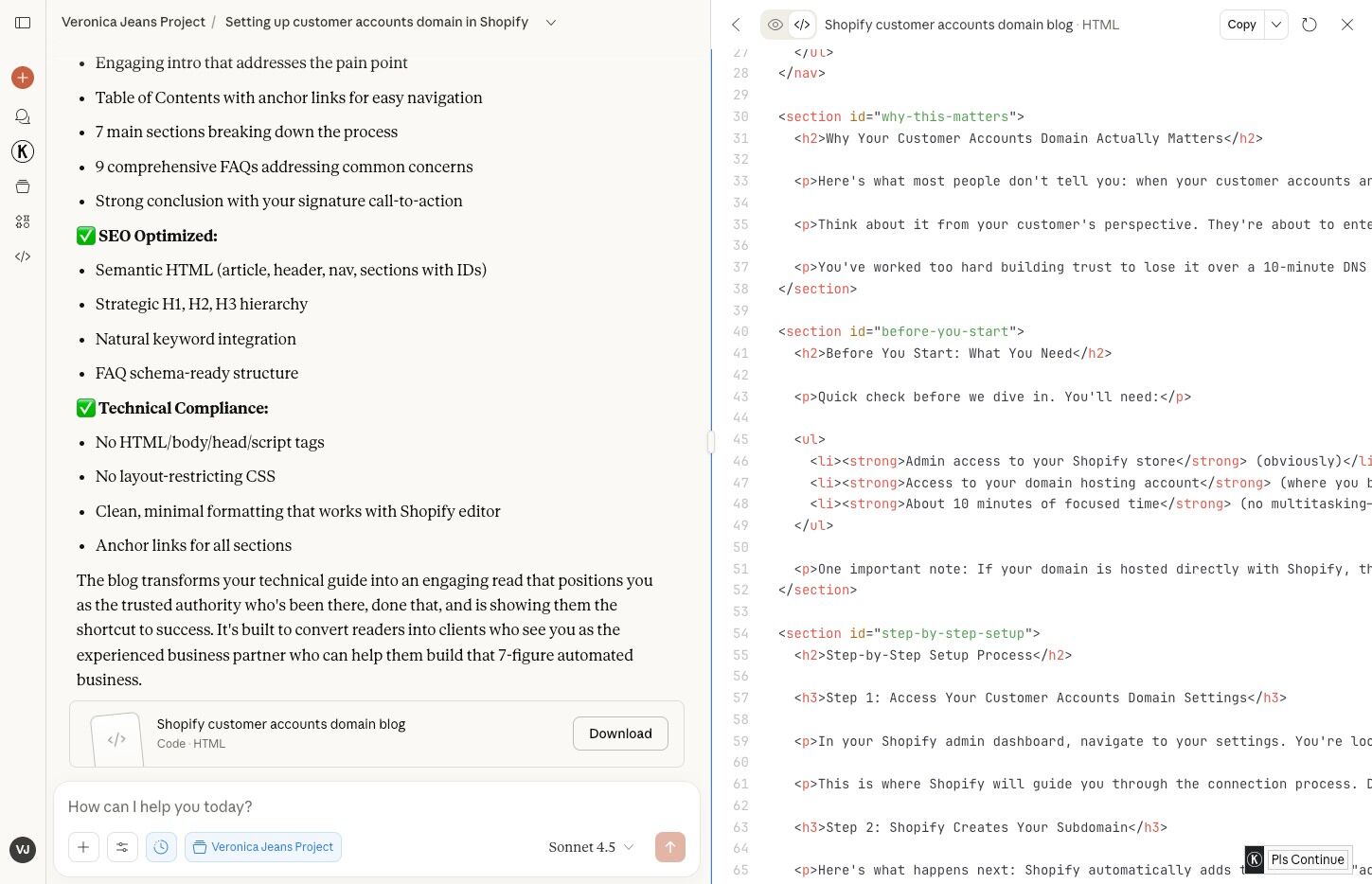Click the bullet Anchor links for all sections
The height and width of the screenshot is (884, 1372).
194,545
